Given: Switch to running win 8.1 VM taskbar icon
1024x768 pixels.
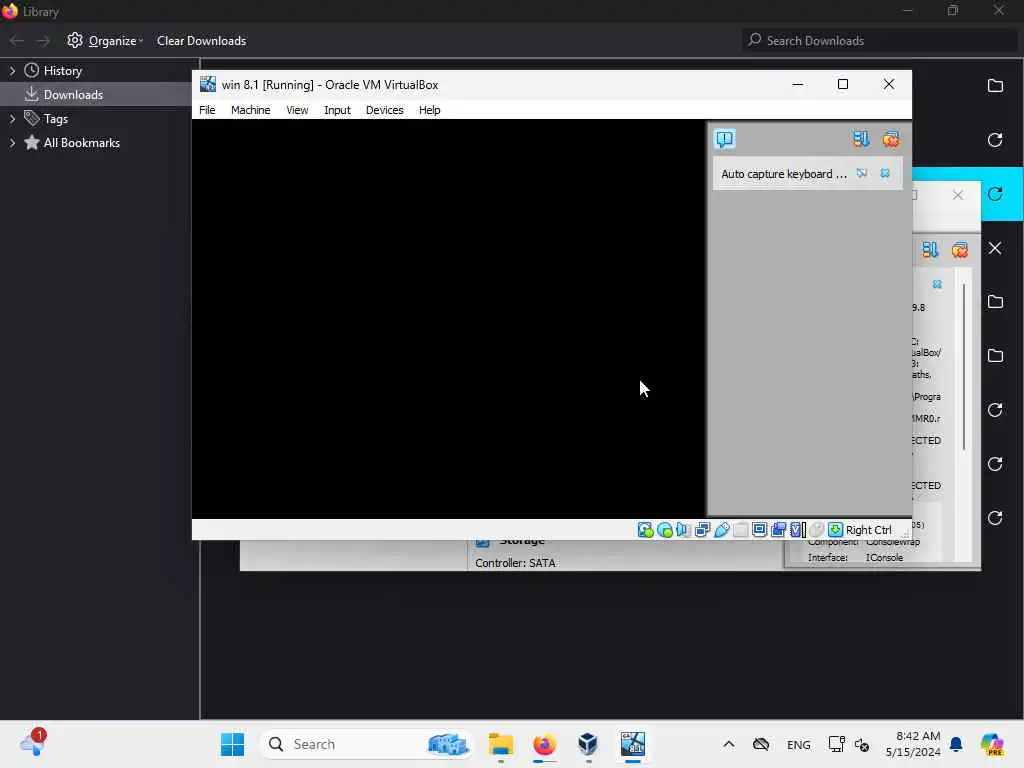Looking at the screenshot, I should (632, 744).
